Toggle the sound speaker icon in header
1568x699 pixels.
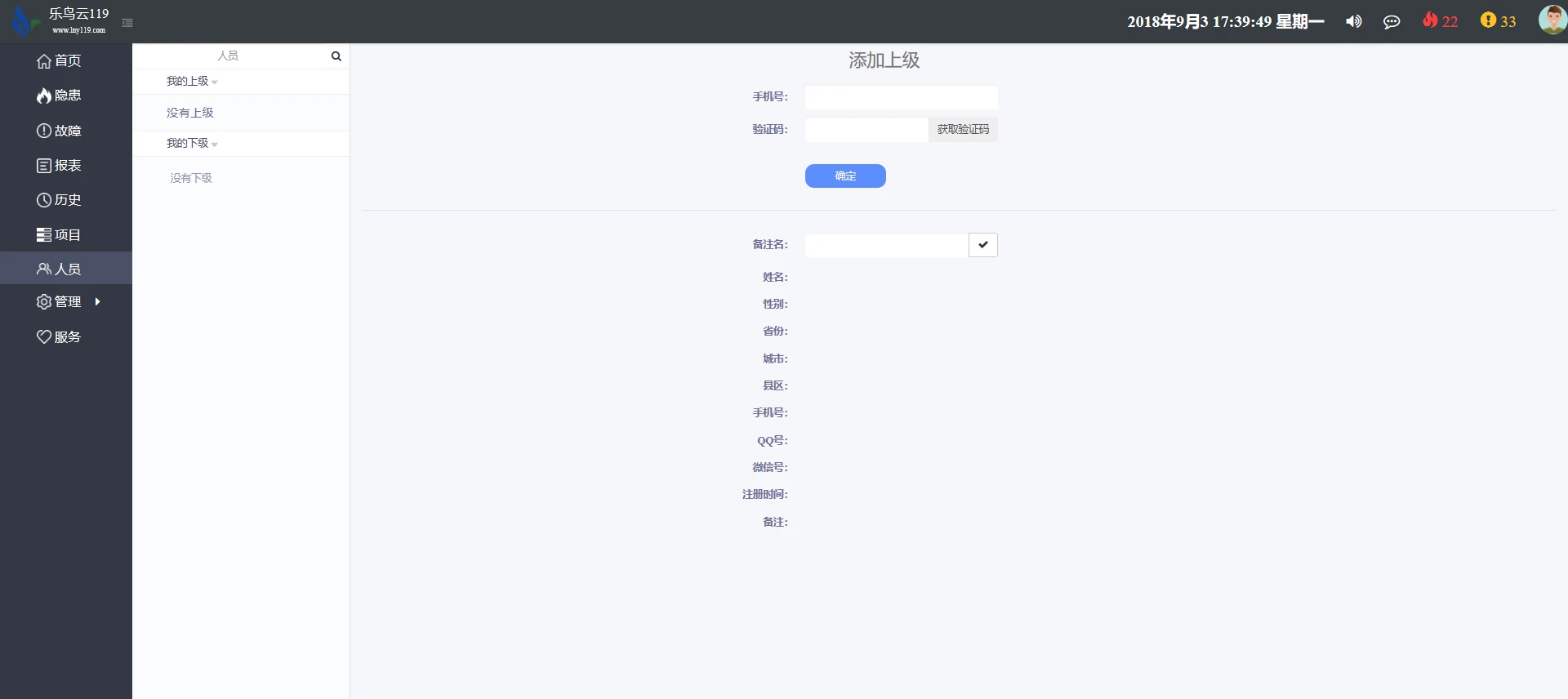point(1354,21)
